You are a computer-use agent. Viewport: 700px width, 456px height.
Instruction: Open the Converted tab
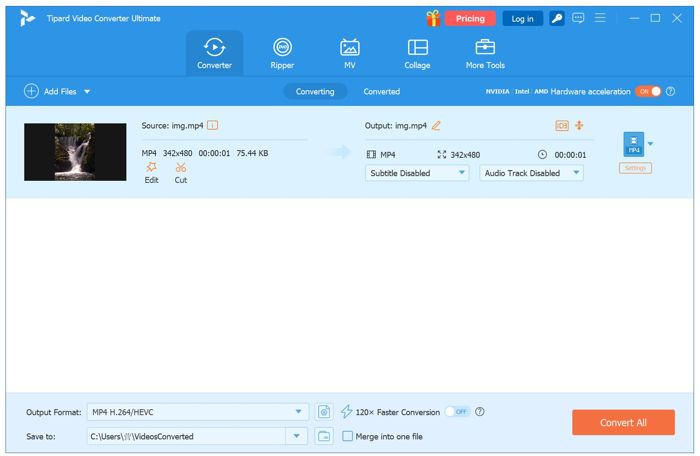coord(381,91)
